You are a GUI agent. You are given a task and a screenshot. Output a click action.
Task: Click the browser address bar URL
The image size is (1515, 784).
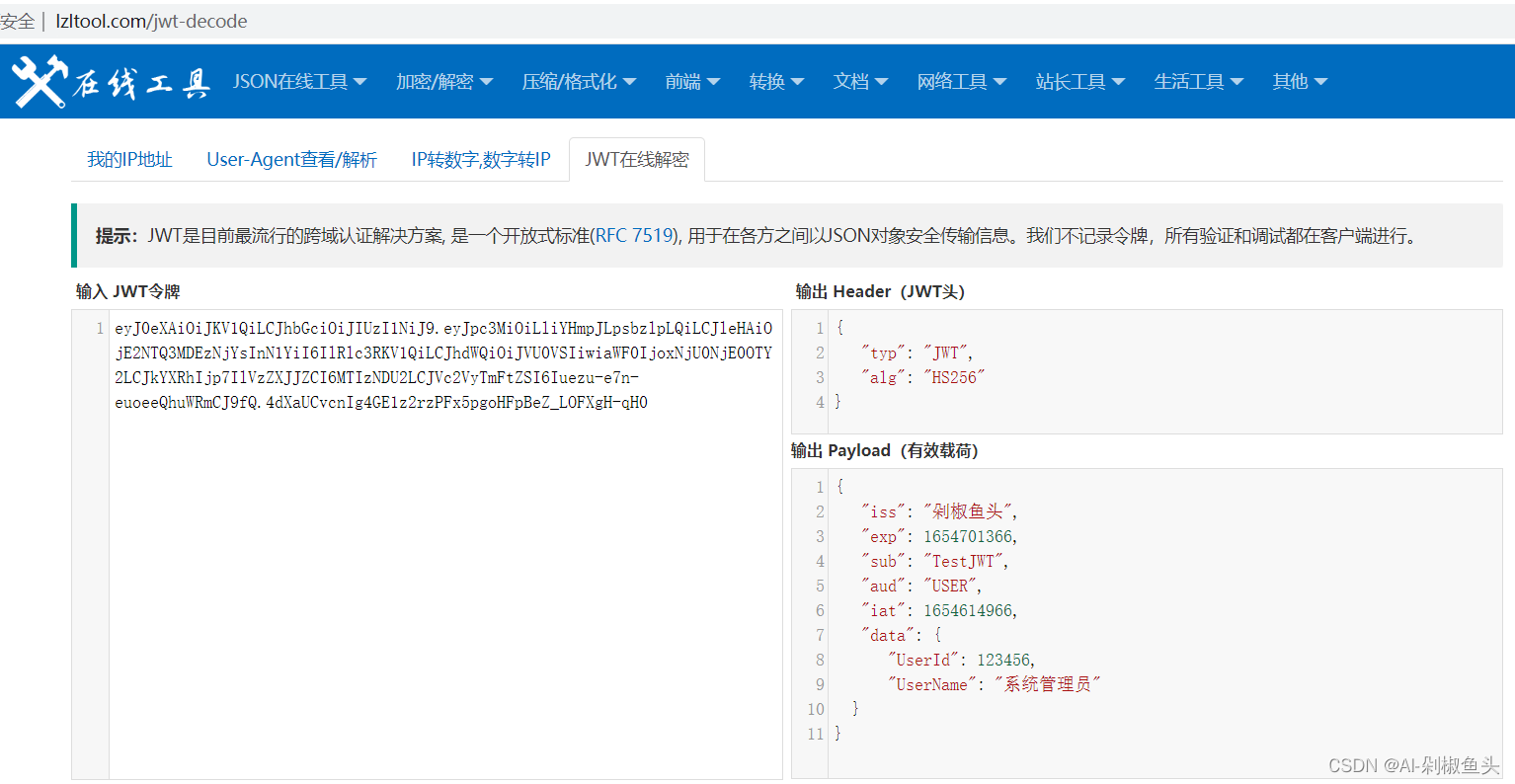click(151, 21)
